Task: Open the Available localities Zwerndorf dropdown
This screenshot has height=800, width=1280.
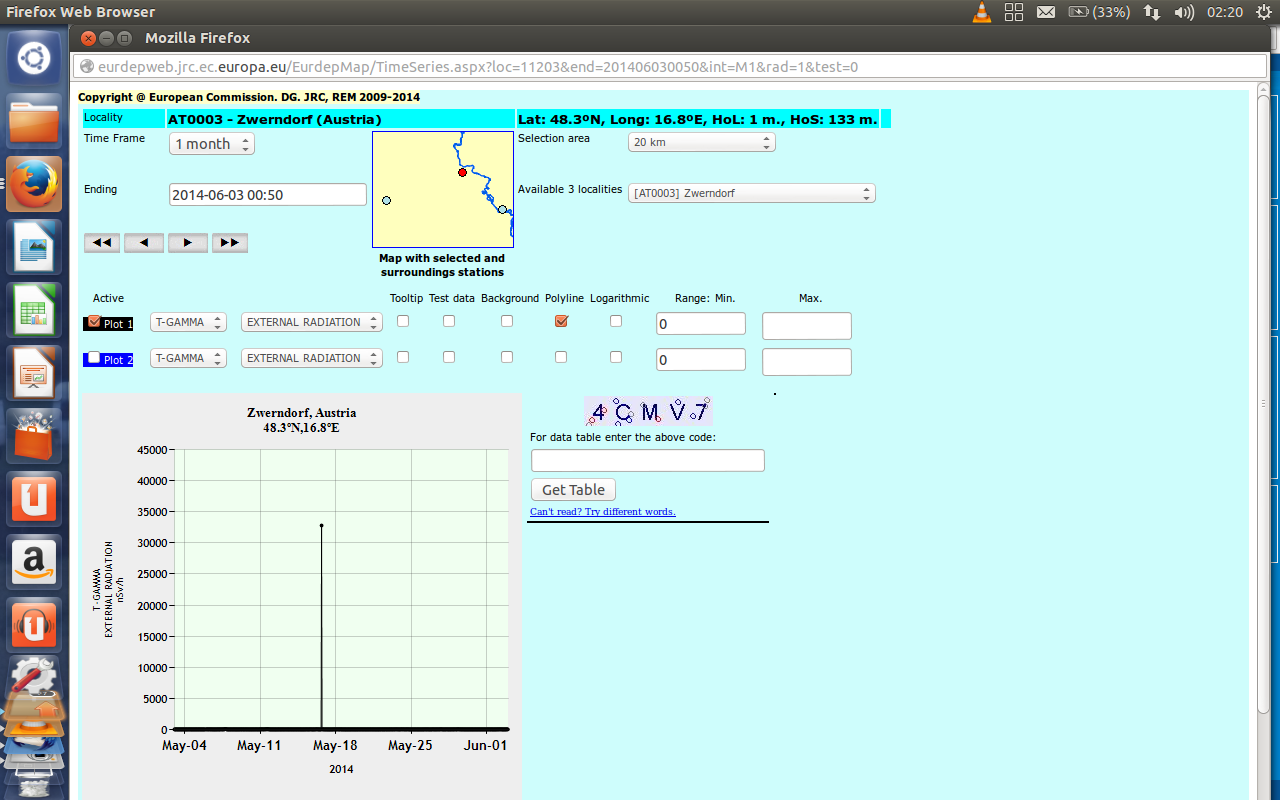Action: click(x=751, y=193)
